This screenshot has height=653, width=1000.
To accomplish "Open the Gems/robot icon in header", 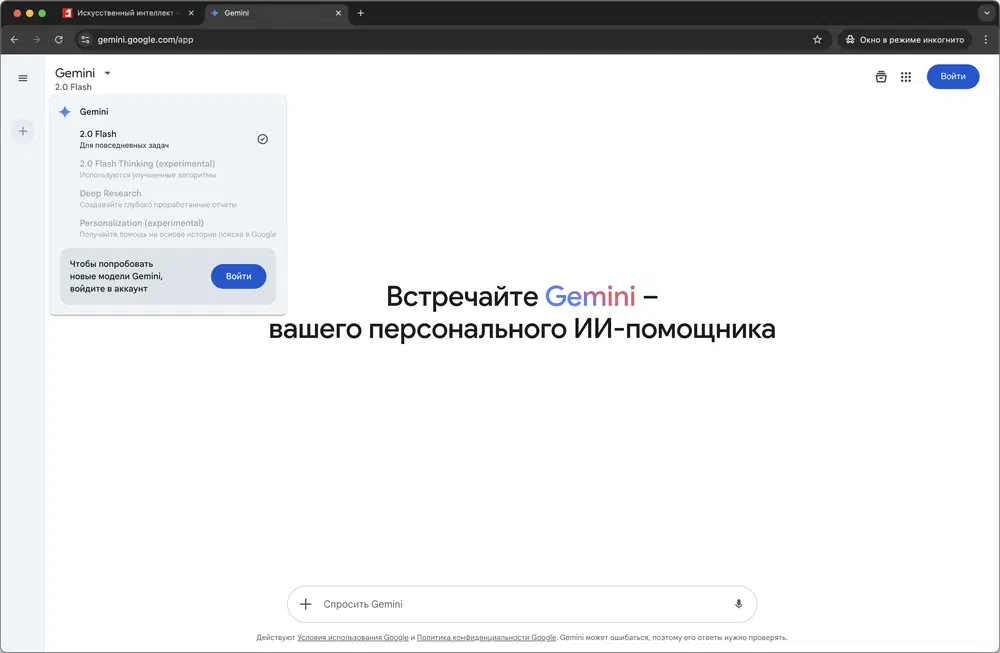I will click(x=881, y=77).
